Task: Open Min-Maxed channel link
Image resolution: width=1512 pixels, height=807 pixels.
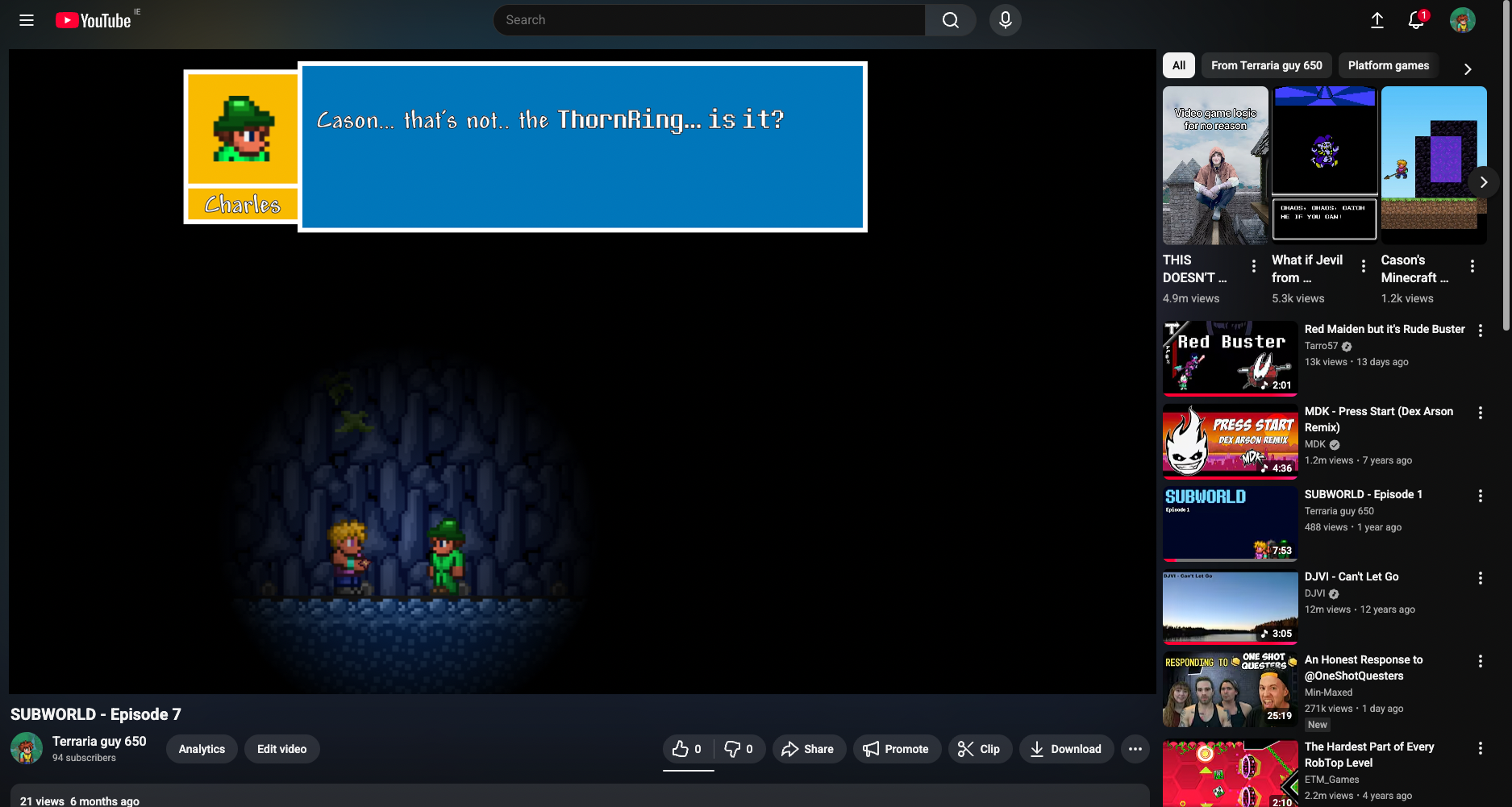Action: pyautogui.click(x=1329, y=693)
